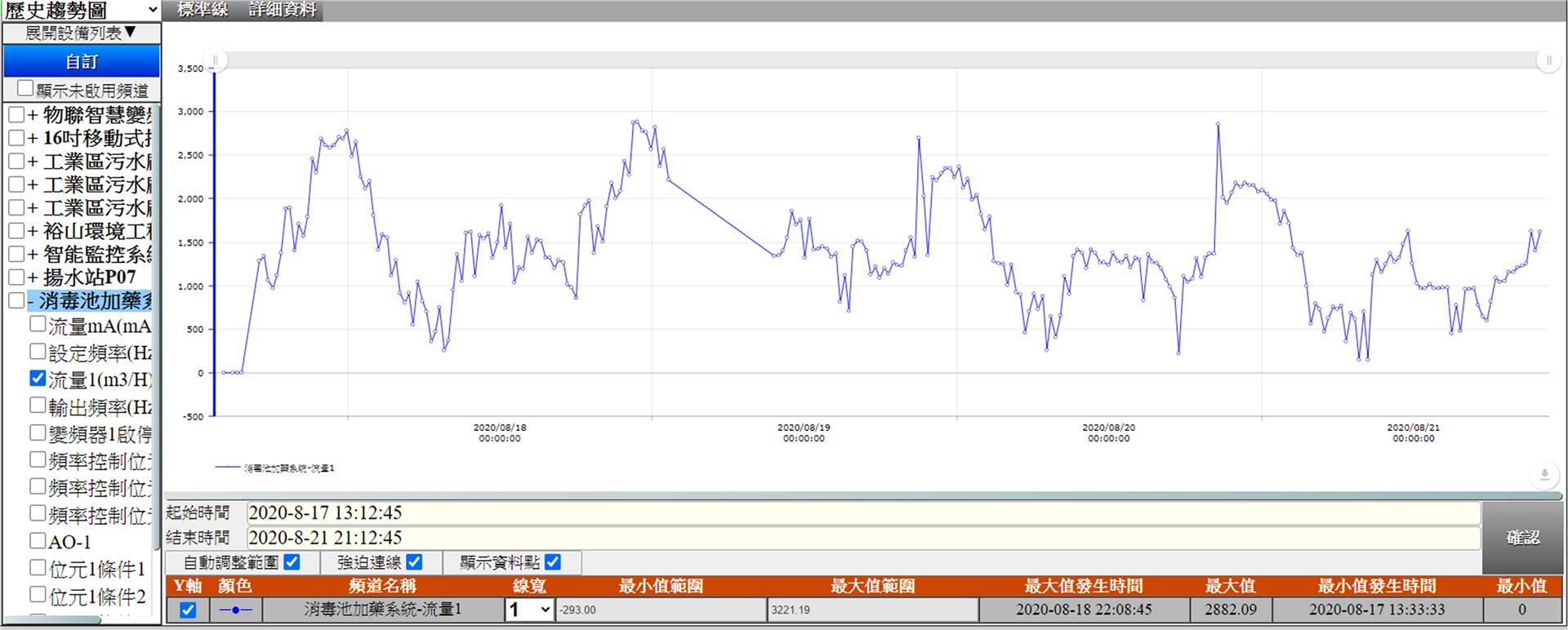This screenshot has width=1568, height=630.
Task: Check the 位元1條件1 checkbox
Action: pos(38,567)
